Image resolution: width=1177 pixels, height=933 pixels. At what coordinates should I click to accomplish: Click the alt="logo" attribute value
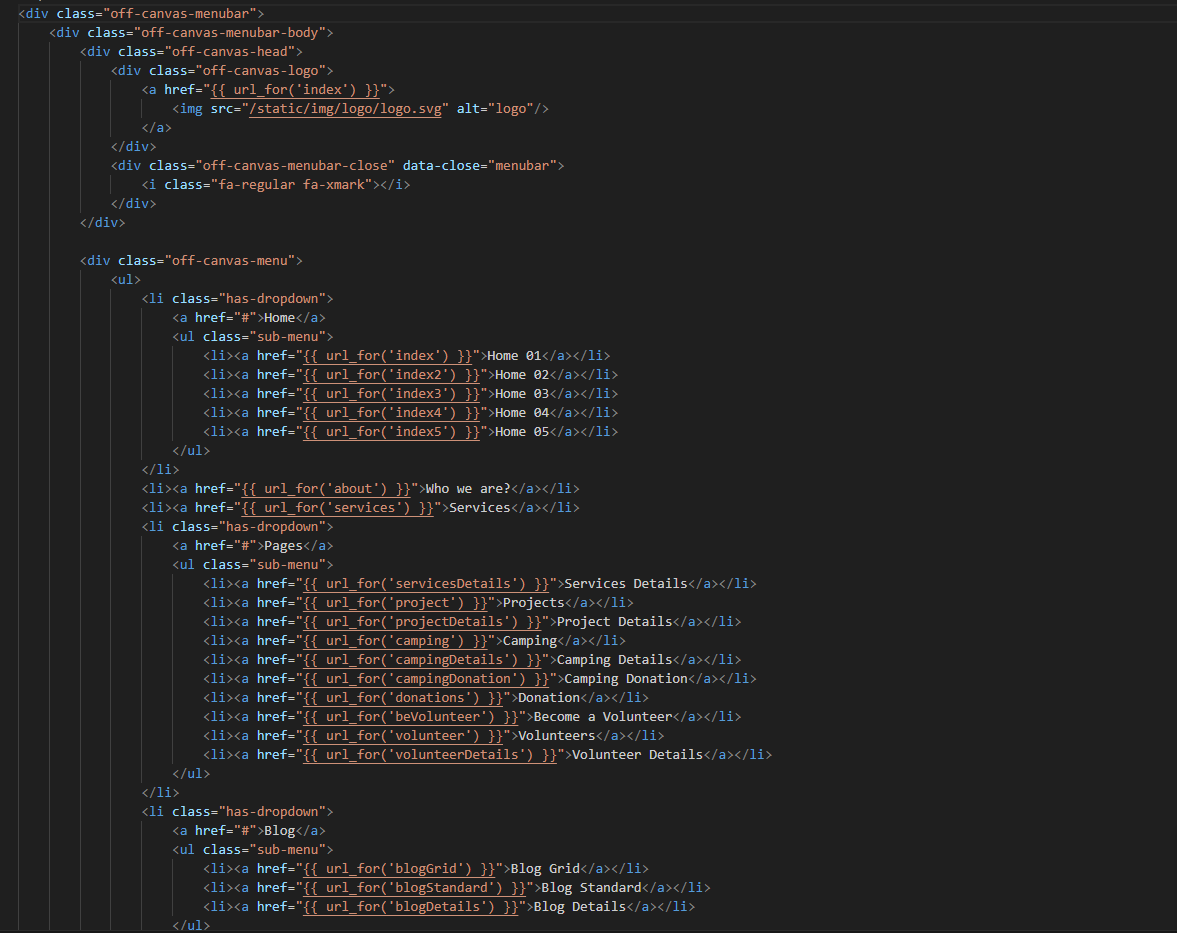[x=514, y=109]
